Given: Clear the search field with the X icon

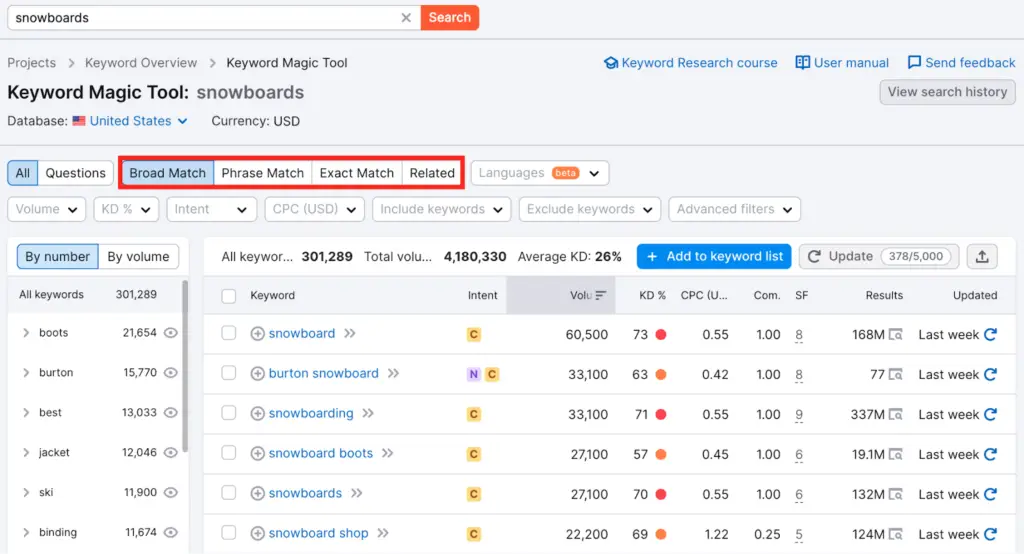Looking at the screenshot, I should 406,18.
